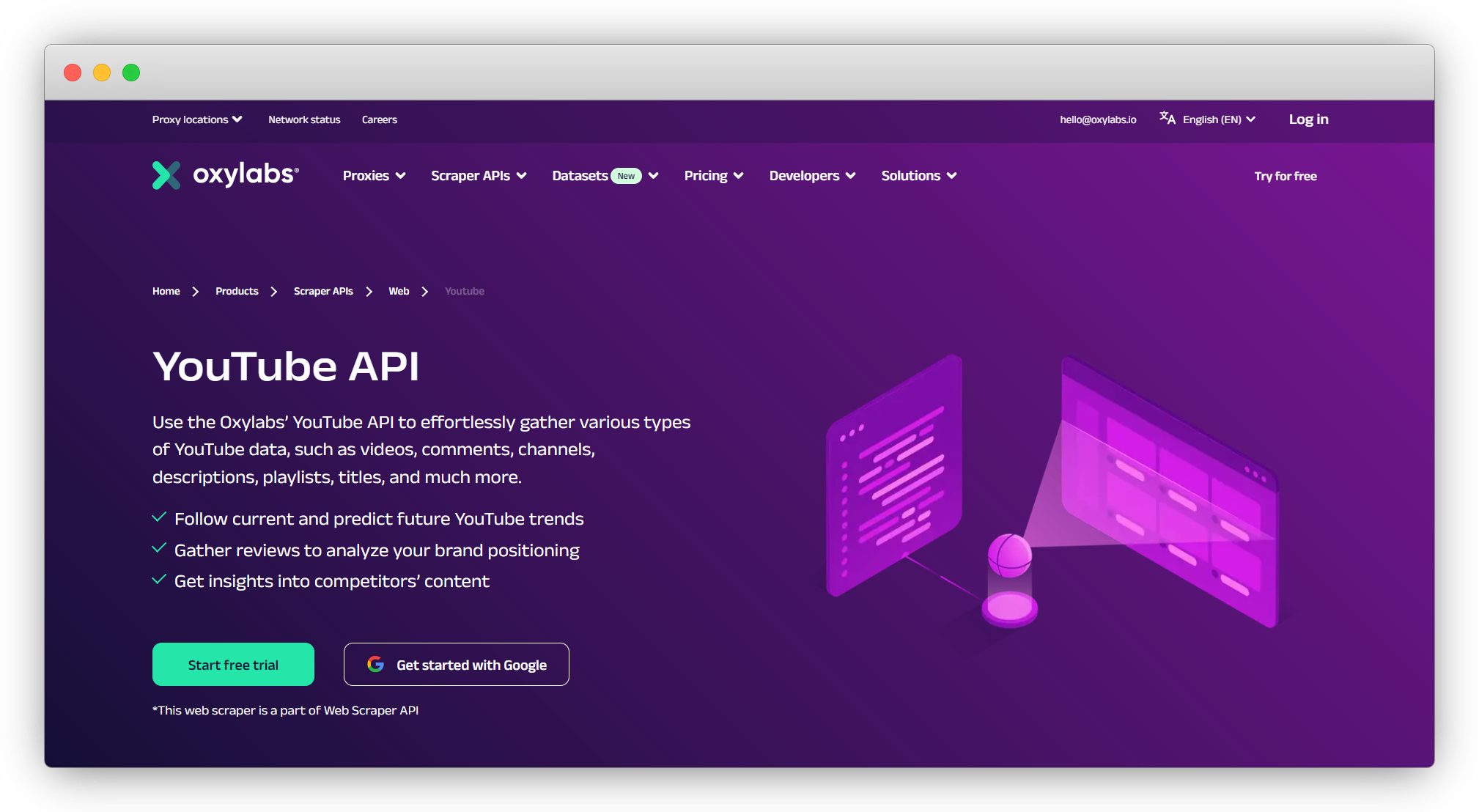Click the green maximize window button
1479x812 pixels.
[x=131, y=73]
